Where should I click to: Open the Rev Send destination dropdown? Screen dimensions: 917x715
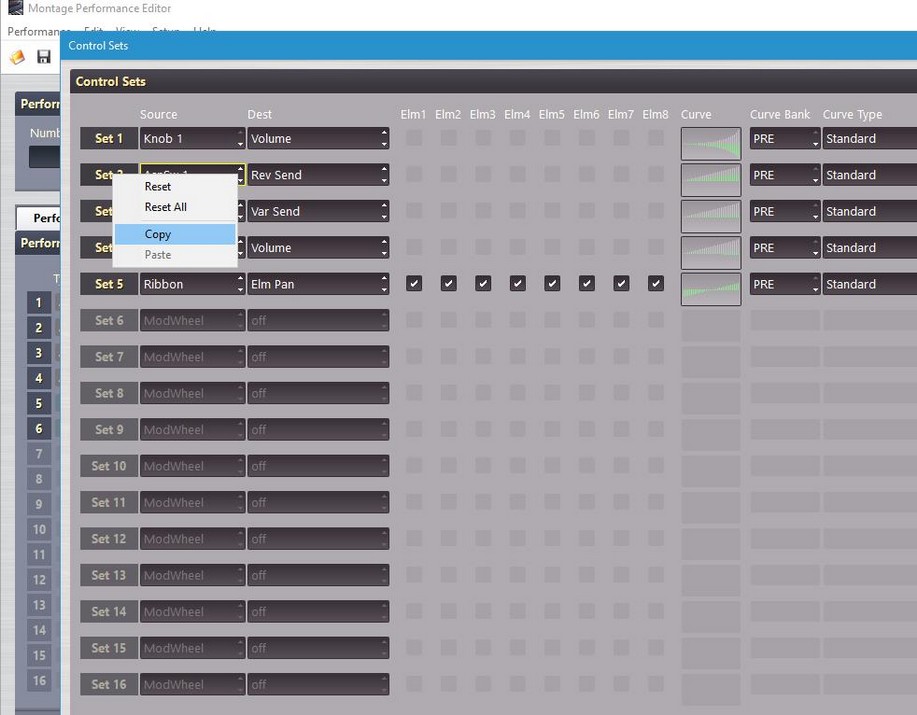point(318,175)
